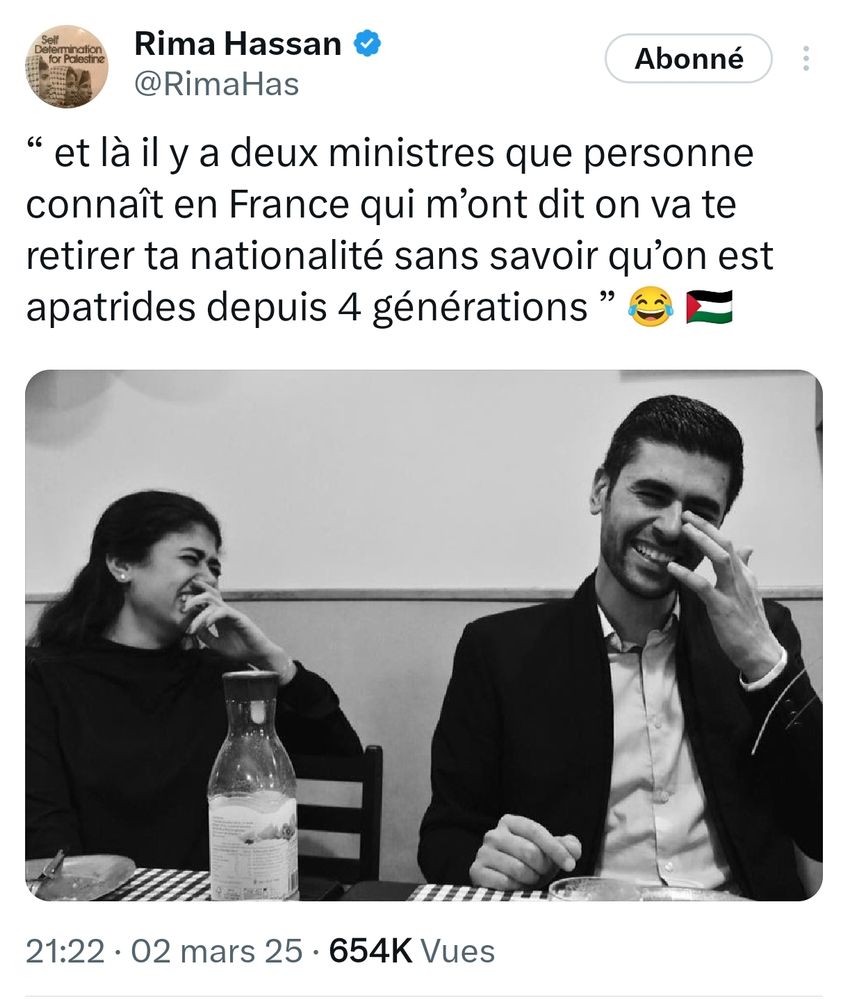Click the phrase 4 générations in tweet
The height and width of the screenshot is (1000, 848).
463,308
